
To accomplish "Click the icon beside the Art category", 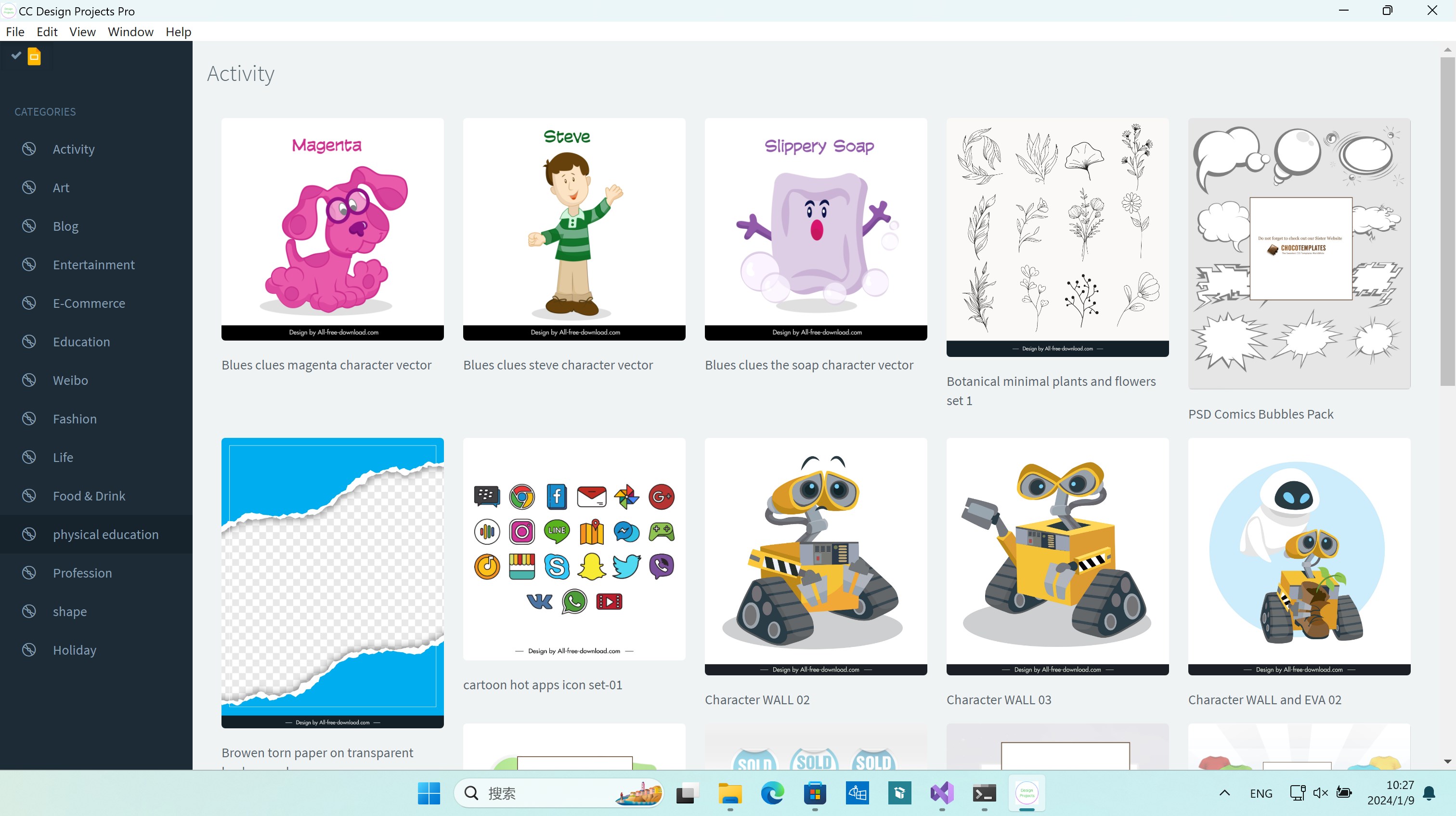I will [x=29, y=187].
